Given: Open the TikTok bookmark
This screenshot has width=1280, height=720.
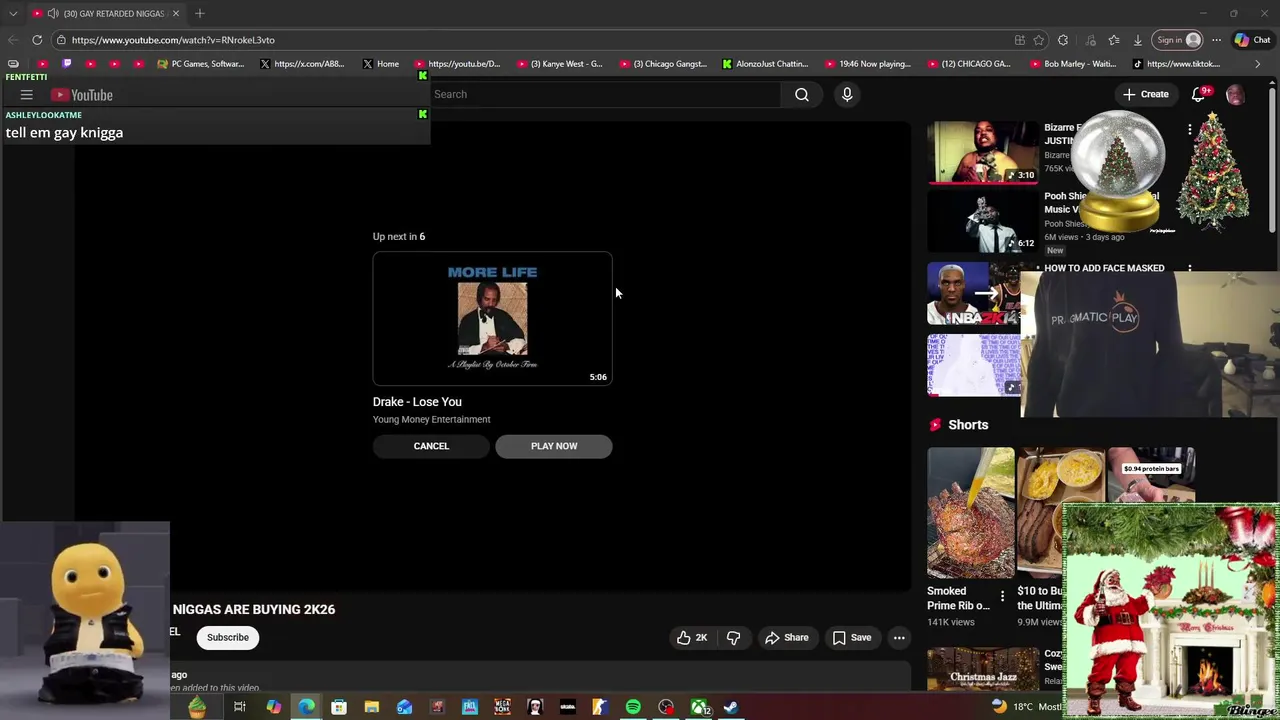Looking at the screenshot, I should [1176, 64].
